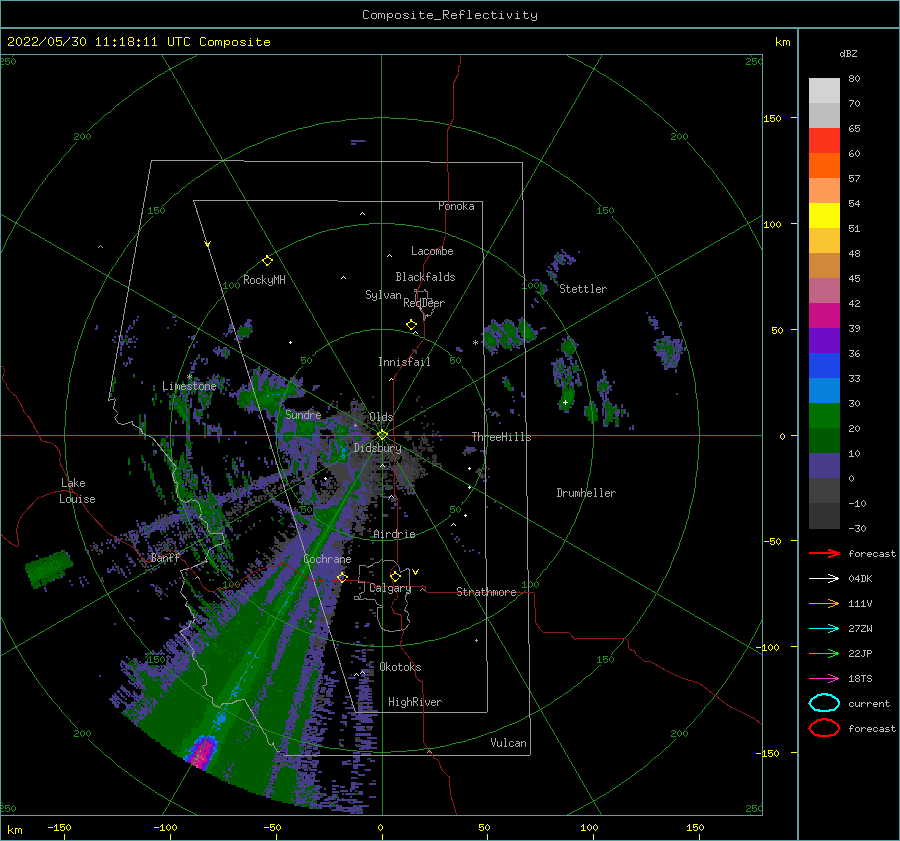Click the yellow km label at top right
The height and width of the screenshot is (841, 900).
782,42
